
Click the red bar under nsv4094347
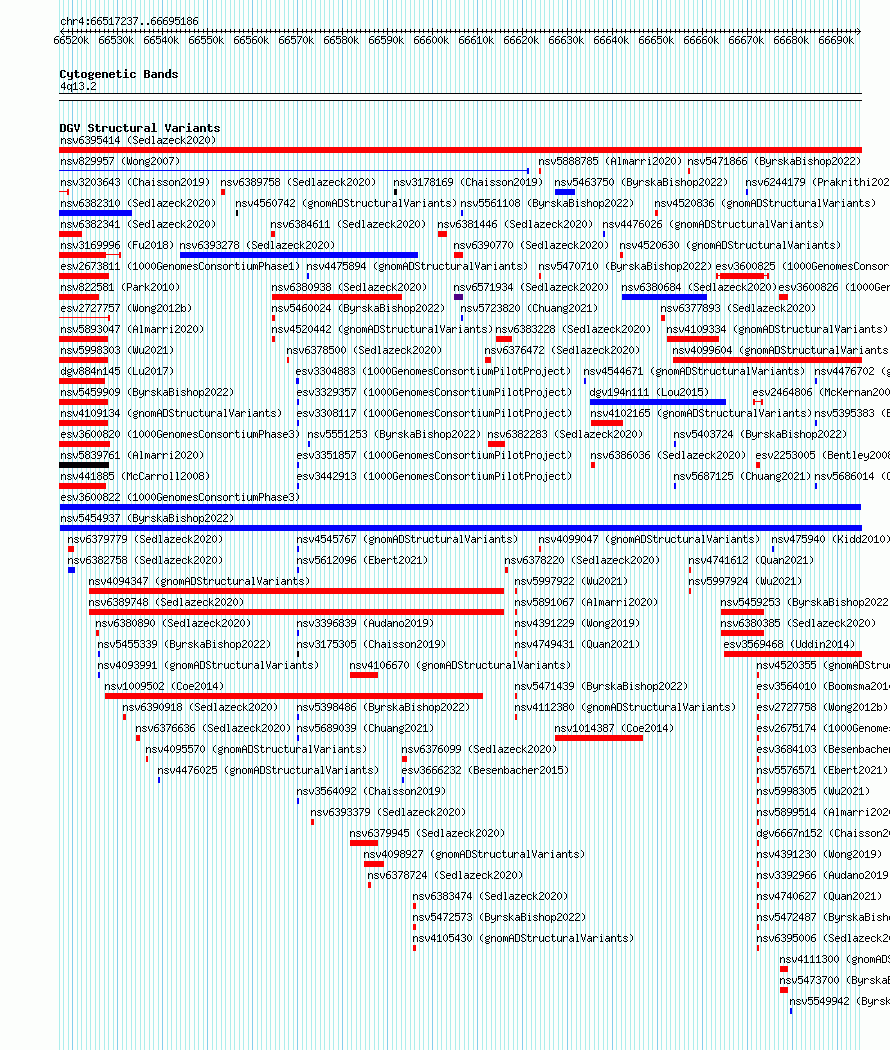tap(296, 591)
